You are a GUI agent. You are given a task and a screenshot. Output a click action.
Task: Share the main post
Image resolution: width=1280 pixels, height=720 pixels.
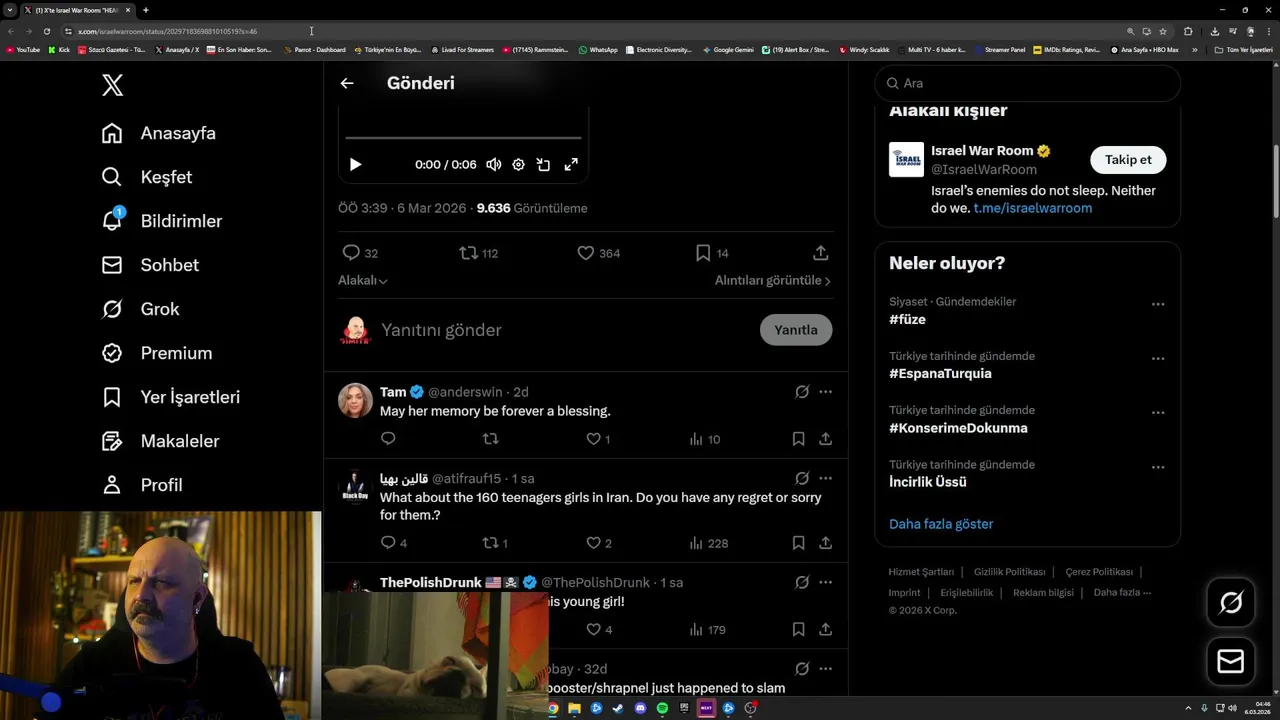(x=820, y=253)
